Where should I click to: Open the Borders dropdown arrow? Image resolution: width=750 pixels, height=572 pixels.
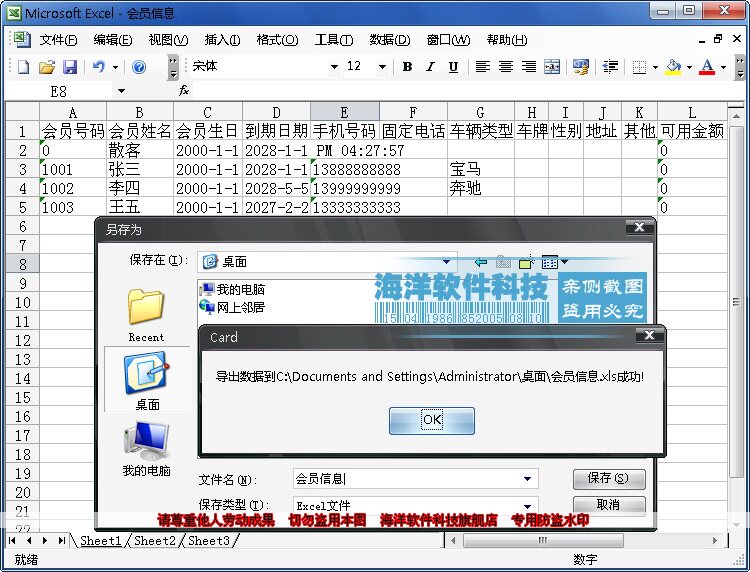tap(655, 67)
